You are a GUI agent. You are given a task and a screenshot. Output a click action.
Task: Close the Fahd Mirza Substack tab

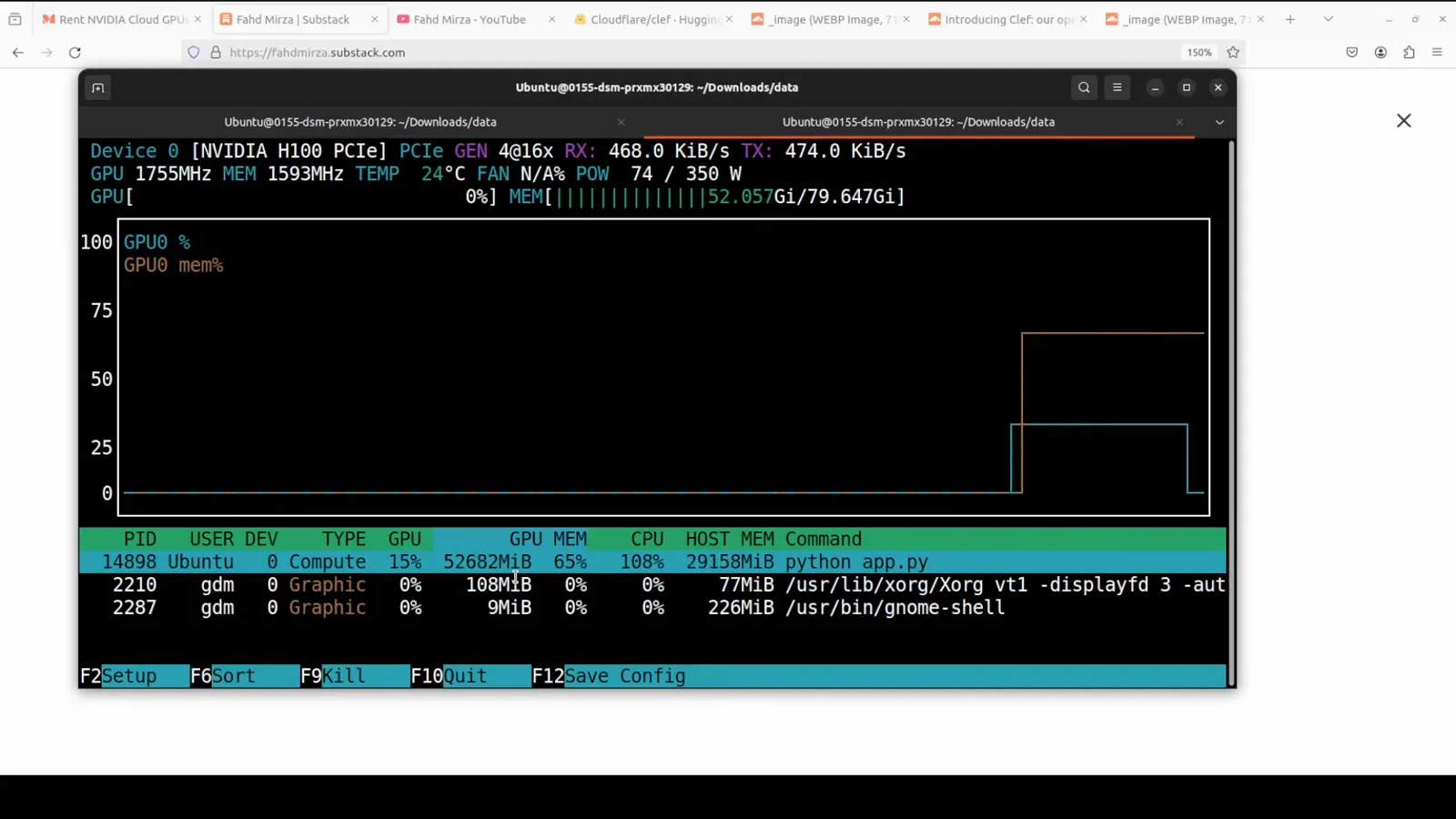point(374,19)
